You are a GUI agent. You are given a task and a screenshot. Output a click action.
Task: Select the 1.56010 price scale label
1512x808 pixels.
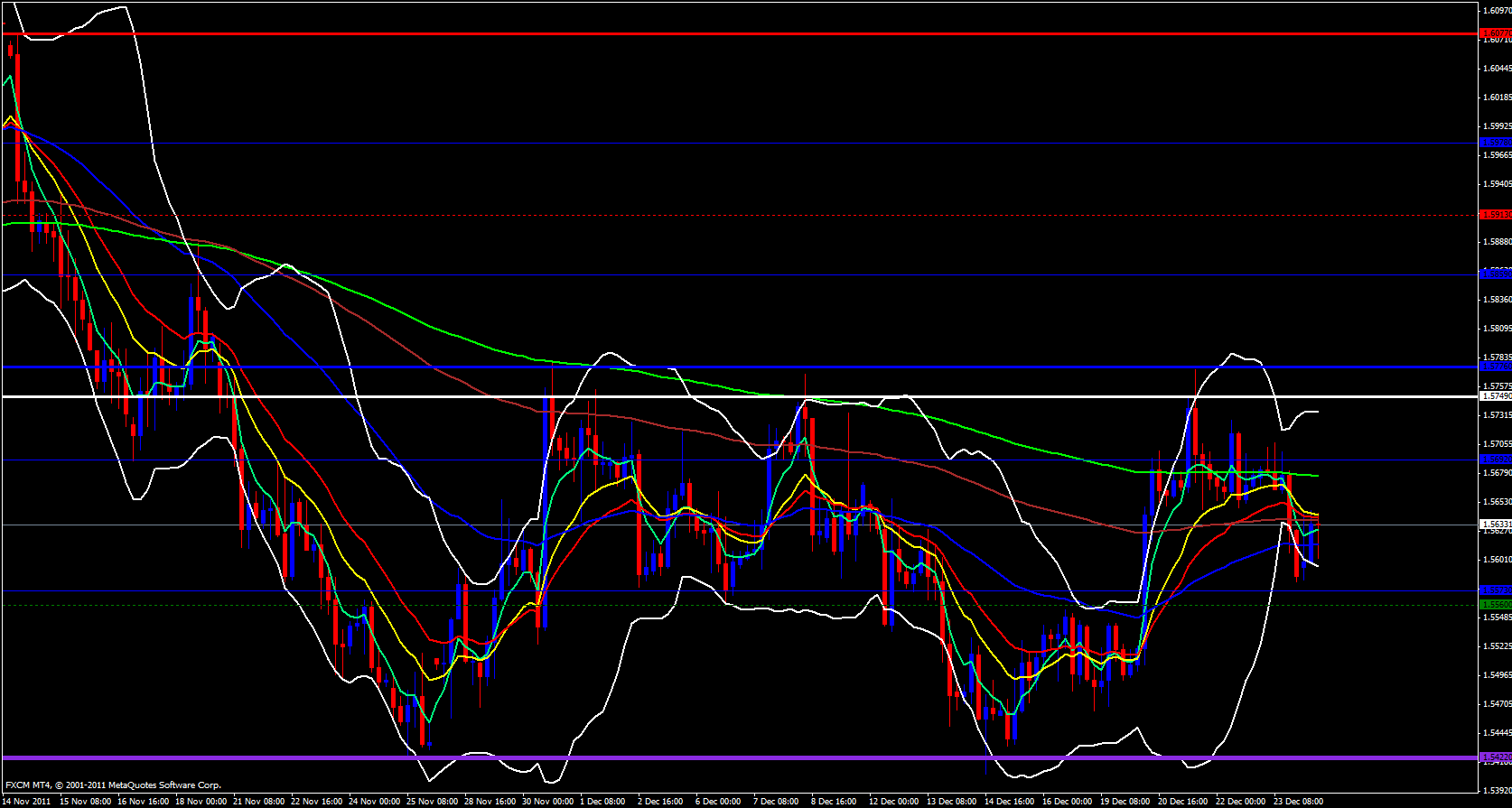[x=1497, y=560]
